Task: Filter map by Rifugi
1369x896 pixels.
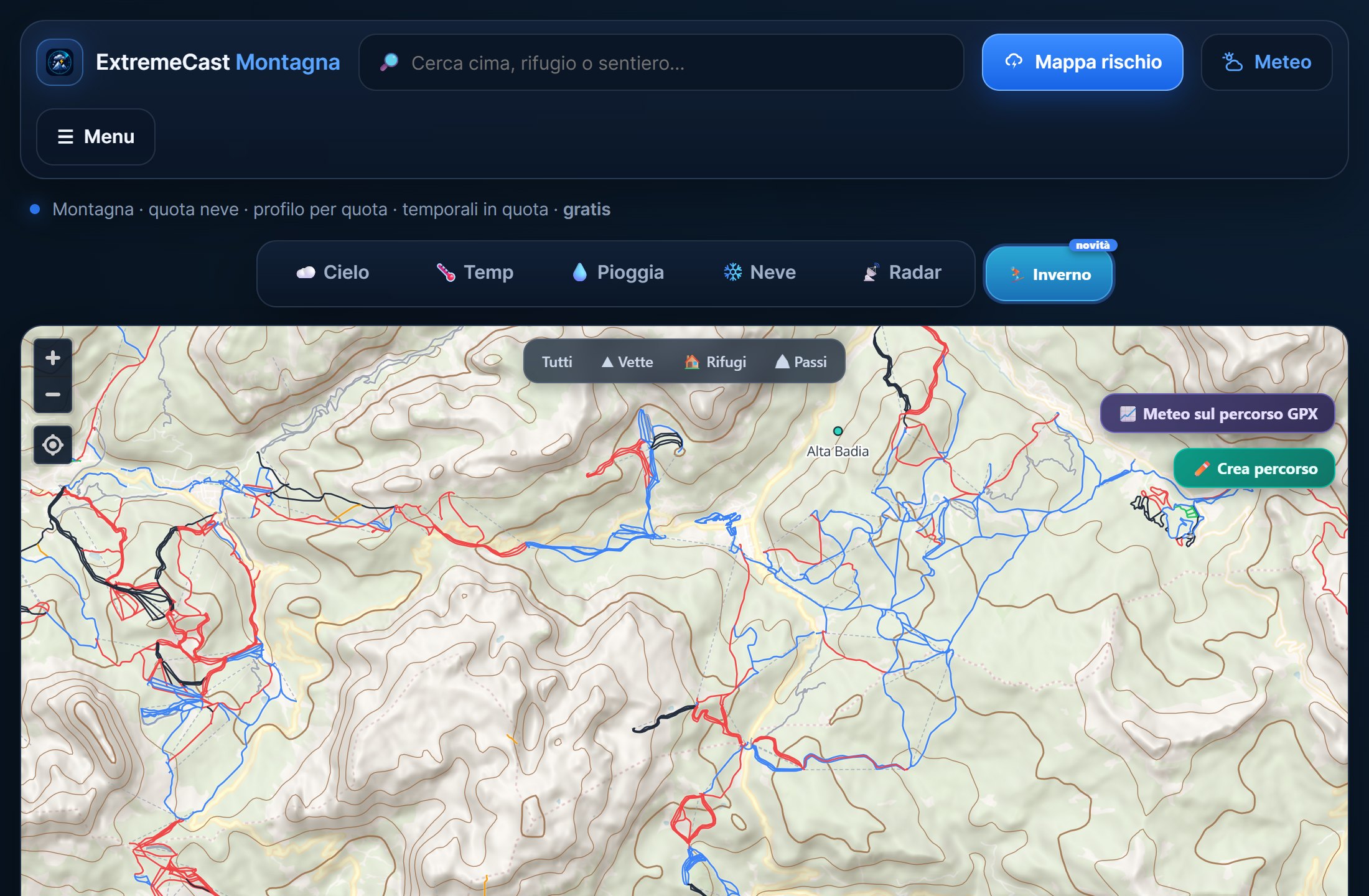Action: (715, 362)
